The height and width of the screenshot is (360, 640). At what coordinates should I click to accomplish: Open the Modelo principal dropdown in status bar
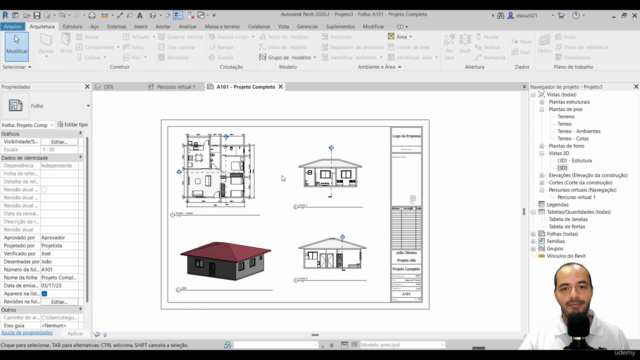pos(402,345)
